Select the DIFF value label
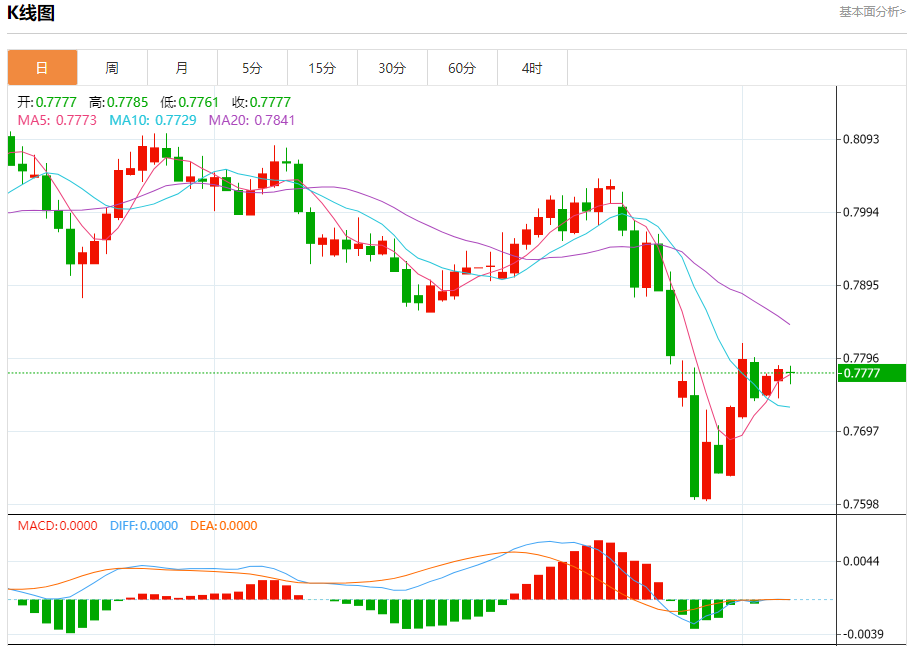The image size is (910, 646). 142,526
